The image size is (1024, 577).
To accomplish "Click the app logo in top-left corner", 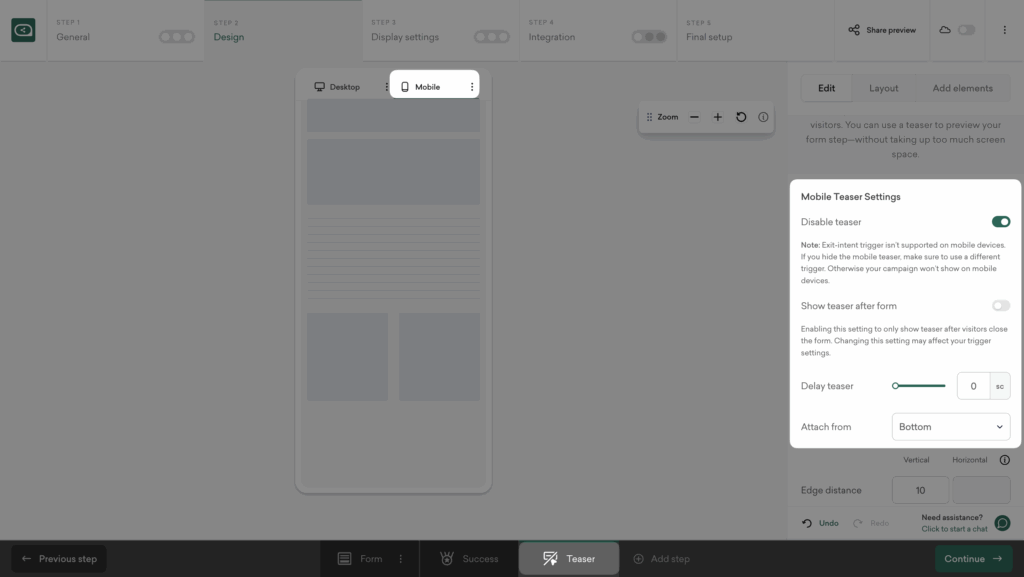I will [x=23, y=31].
